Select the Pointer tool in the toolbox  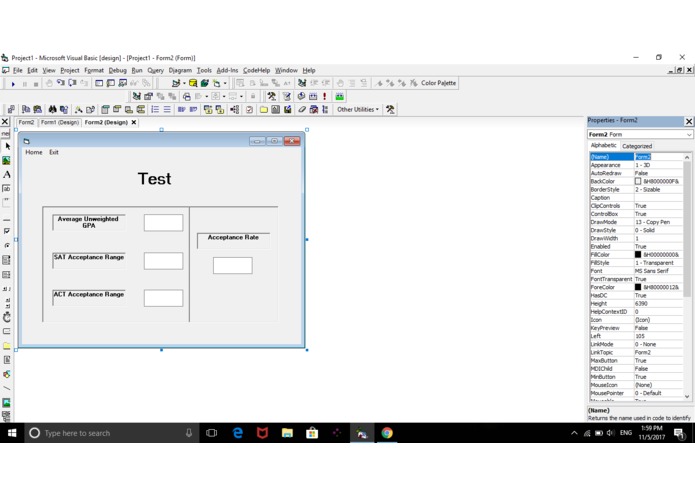7,146
